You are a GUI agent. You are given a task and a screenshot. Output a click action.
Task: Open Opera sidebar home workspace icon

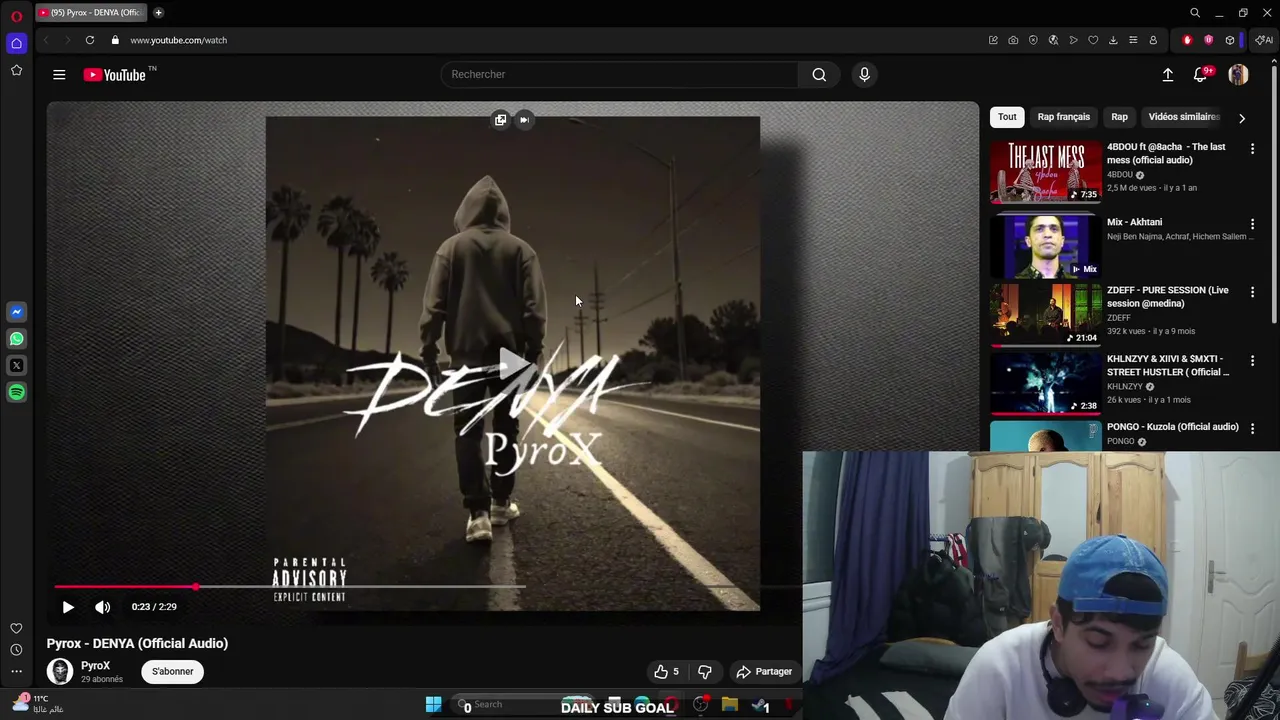click(x=16, y=43)
